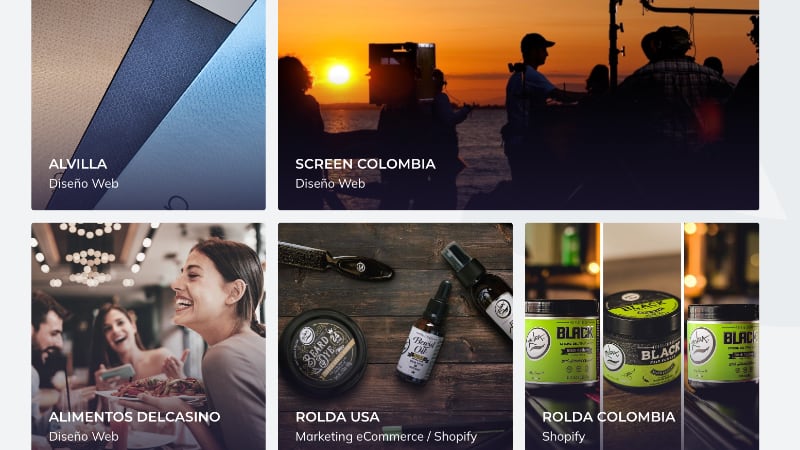Image resolution: width=800 pixels, height=450 pixels.
Task: Open the SCREEN COLOMBIA project title
Action: 365,164
